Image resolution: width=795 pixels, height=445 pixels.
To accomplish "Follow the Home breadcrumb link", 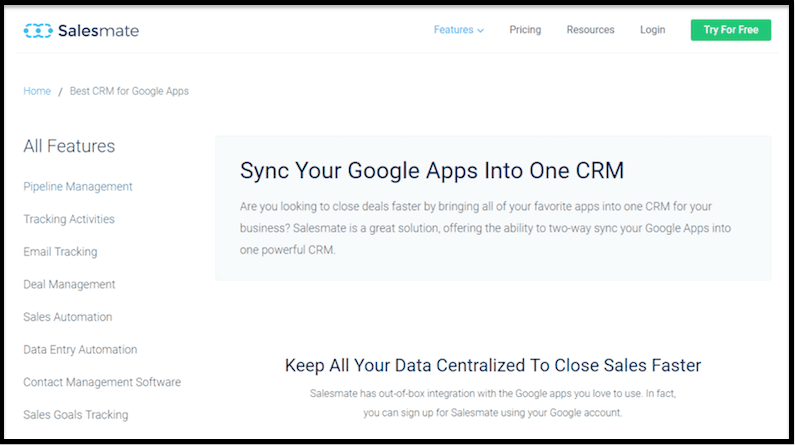I will [37, 91].
